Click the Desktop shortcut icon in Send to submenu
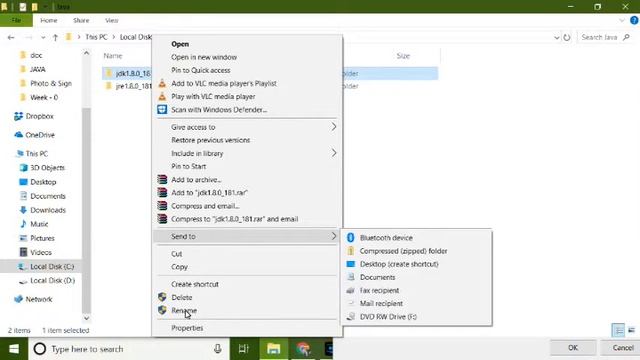The width and height of the screenshot is (640, 360). (x=350, y=264)
